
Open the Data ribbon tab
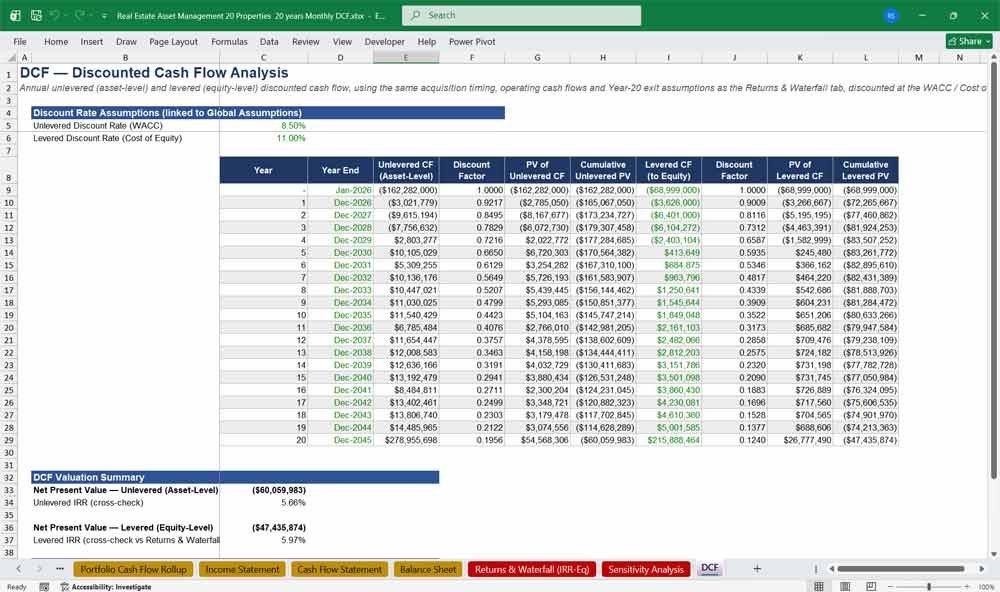pos(269,41)
